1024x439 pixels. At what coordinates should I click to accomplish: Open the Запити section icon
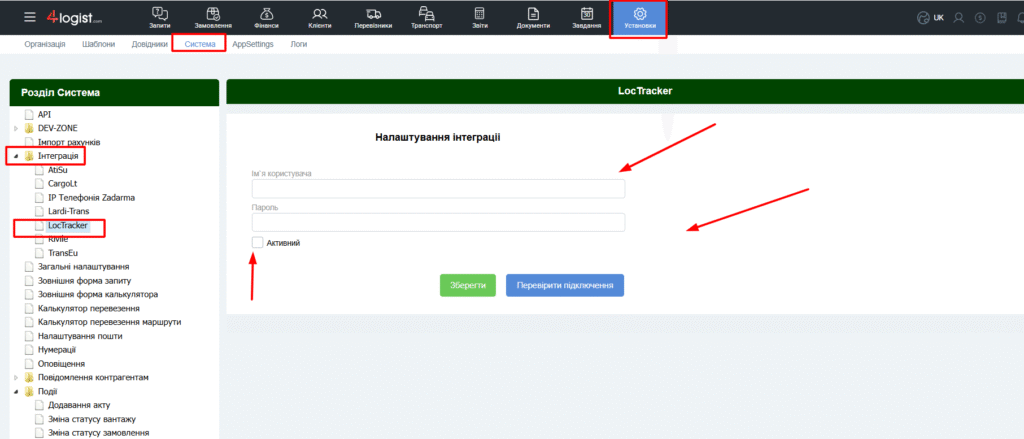(x=160, y=13)
